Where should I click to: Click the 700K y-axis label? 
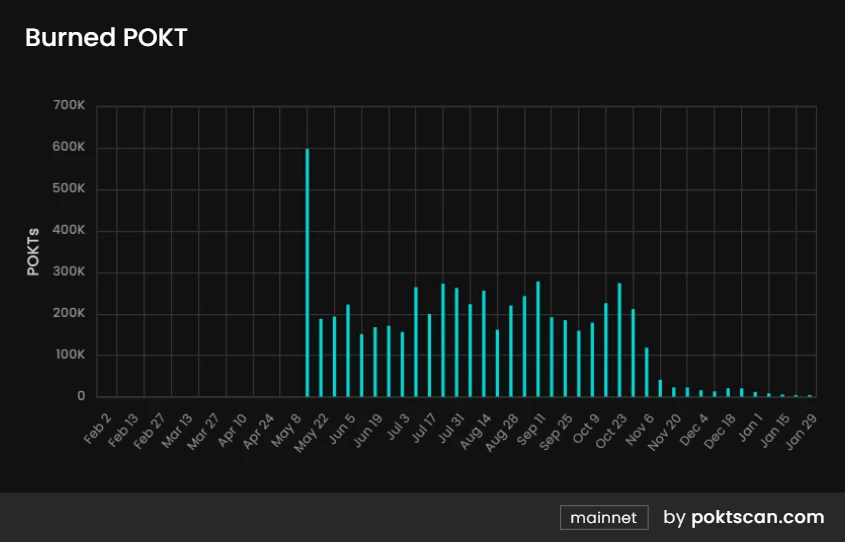[69, 106]
